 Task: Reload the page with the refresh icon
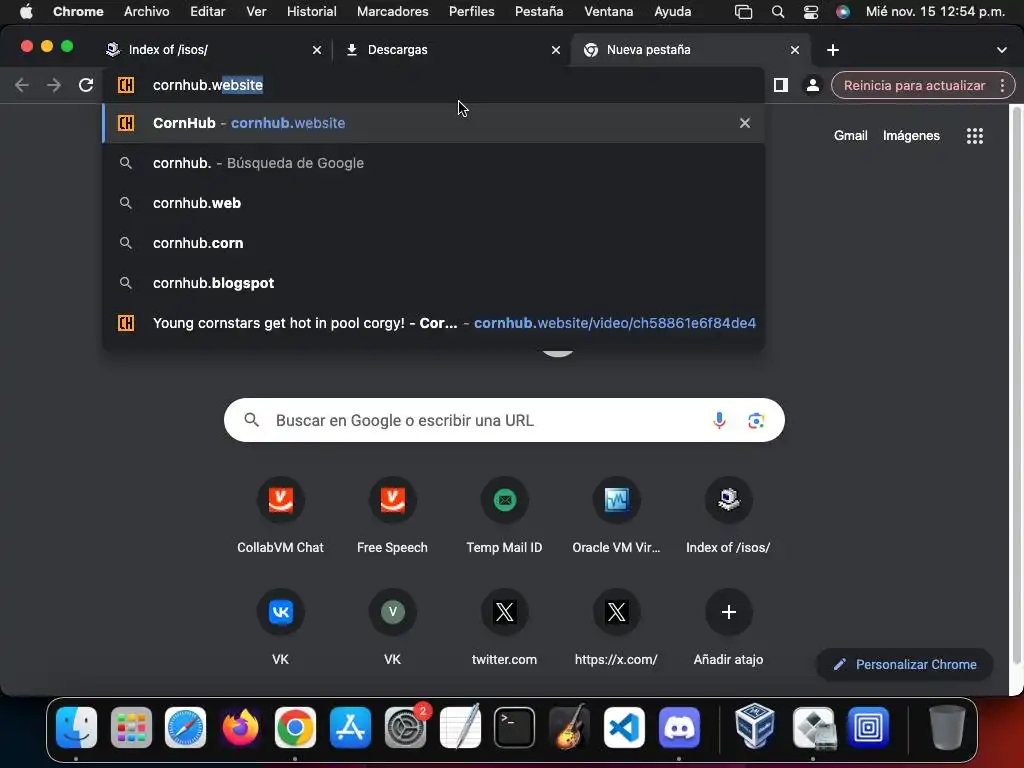point(86,85)
